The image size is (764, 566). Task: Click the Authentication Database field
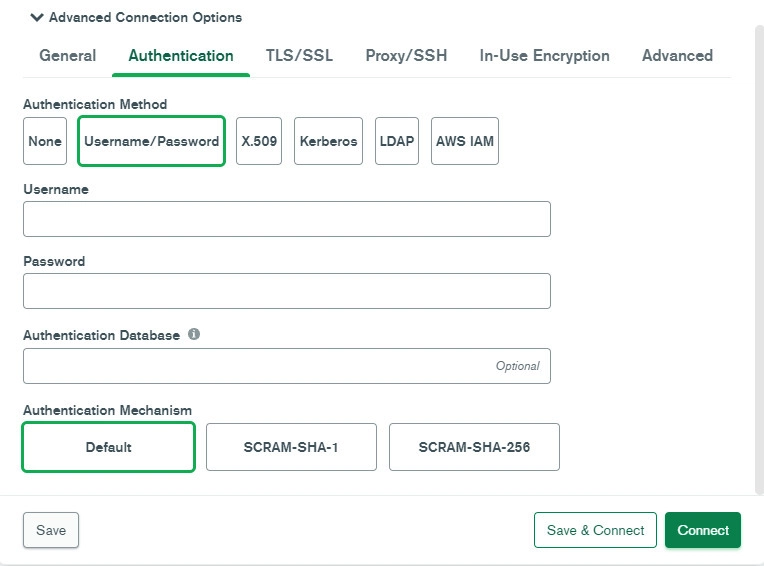tap(287, 366)
